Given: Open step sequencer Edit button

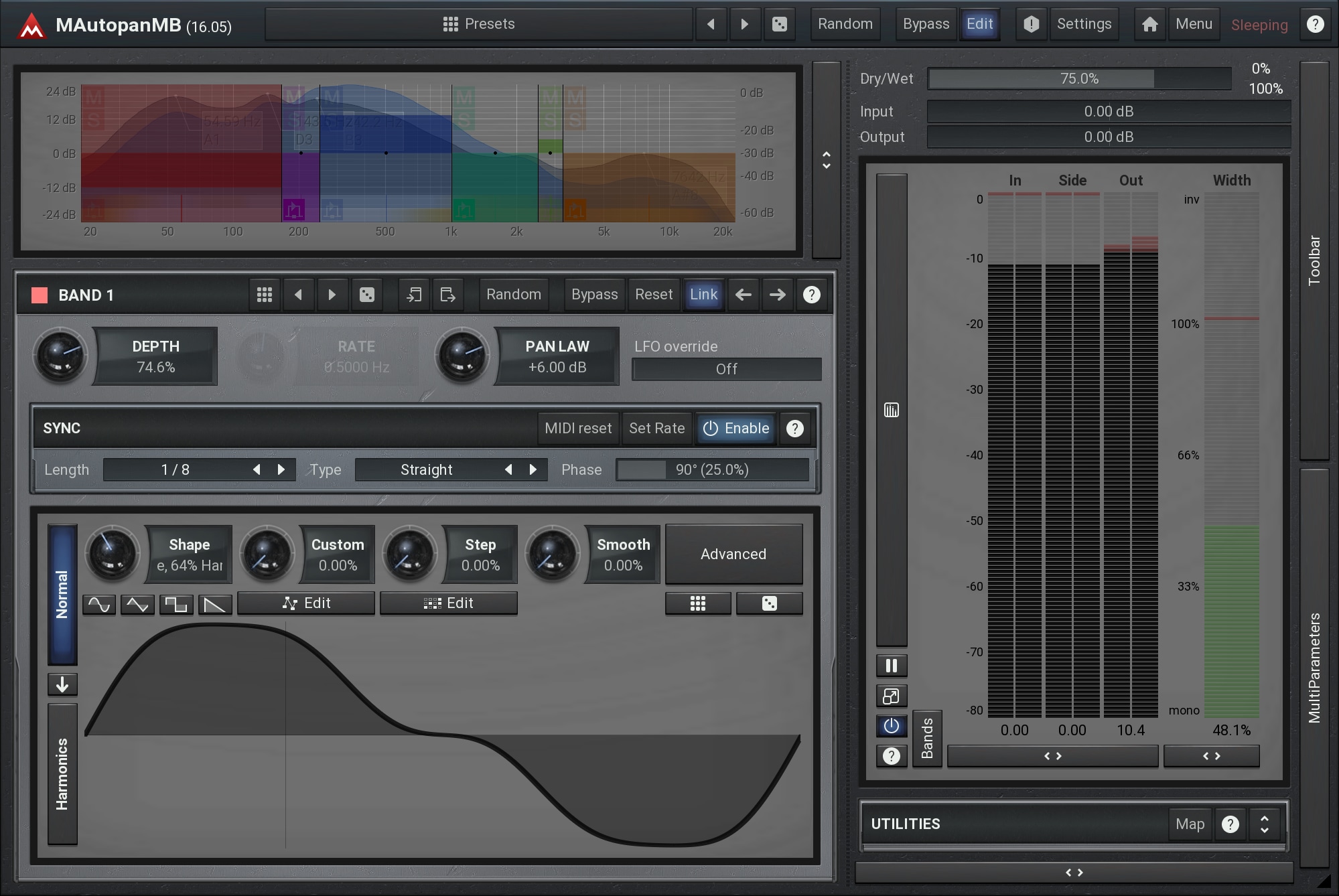Looking at the screenshot, I should 449,603.
